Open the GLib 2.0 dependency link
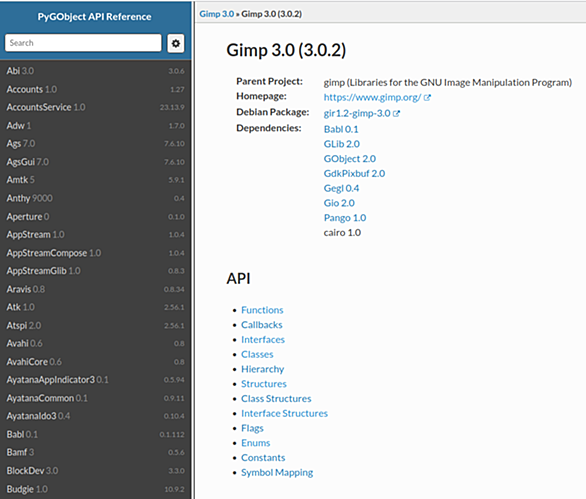586x499 pixels. click(342, 144)
